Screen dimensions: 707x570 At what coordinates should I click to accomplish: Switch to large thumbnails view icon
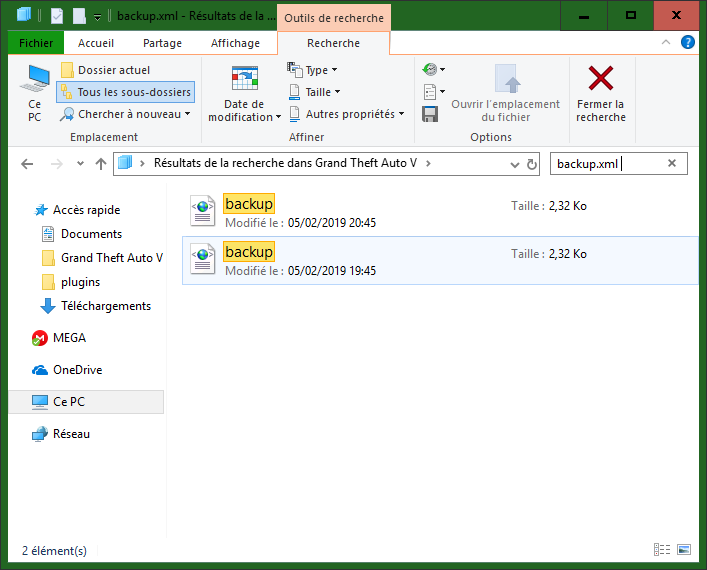tap(684, 549)
